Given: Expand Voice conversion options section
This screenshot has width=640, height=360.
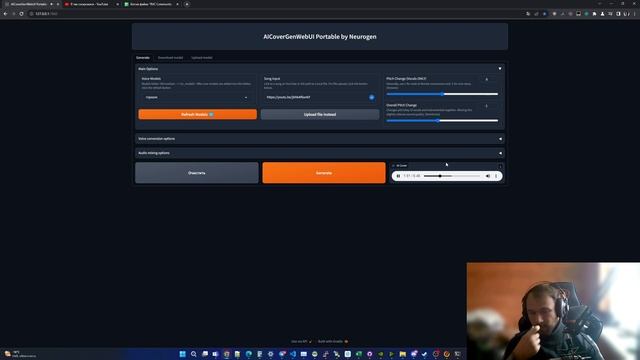Looking at the screenshot, I should (x=320, y=139).
